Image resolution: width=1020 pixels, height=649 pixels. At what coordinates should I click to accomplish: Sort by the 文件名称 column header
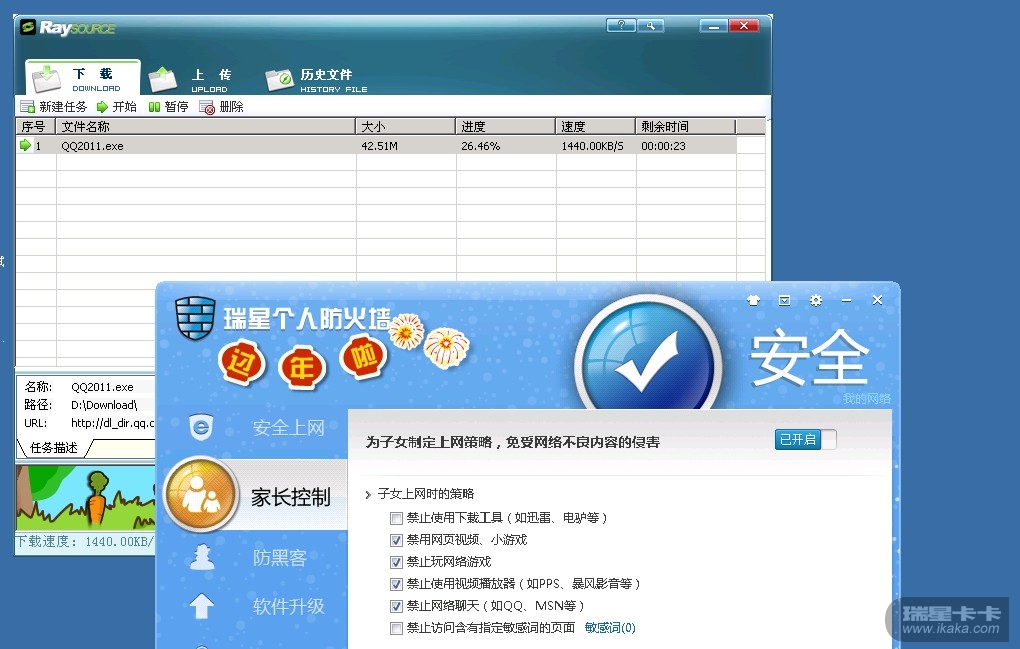[x=206, y=126]
